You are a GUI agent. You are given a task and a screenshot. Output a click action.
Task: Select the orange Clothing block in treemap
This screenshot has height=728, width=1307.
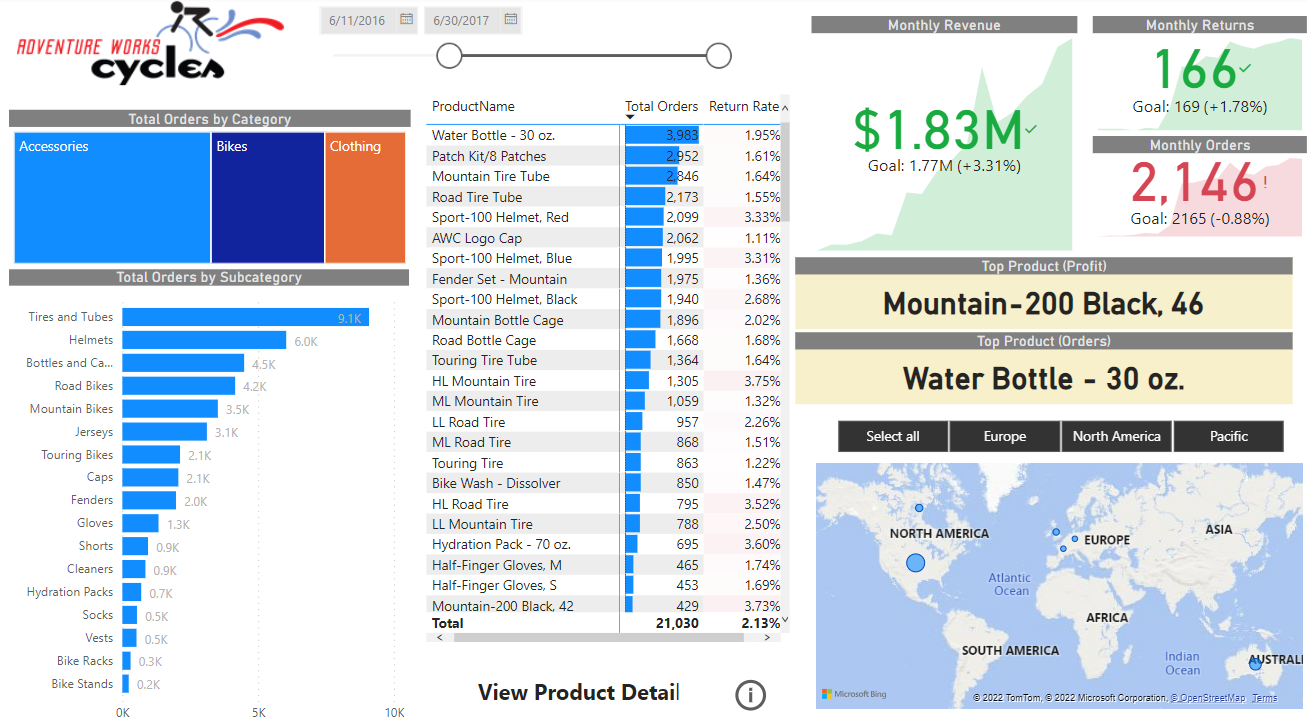(x=365, y=197)
